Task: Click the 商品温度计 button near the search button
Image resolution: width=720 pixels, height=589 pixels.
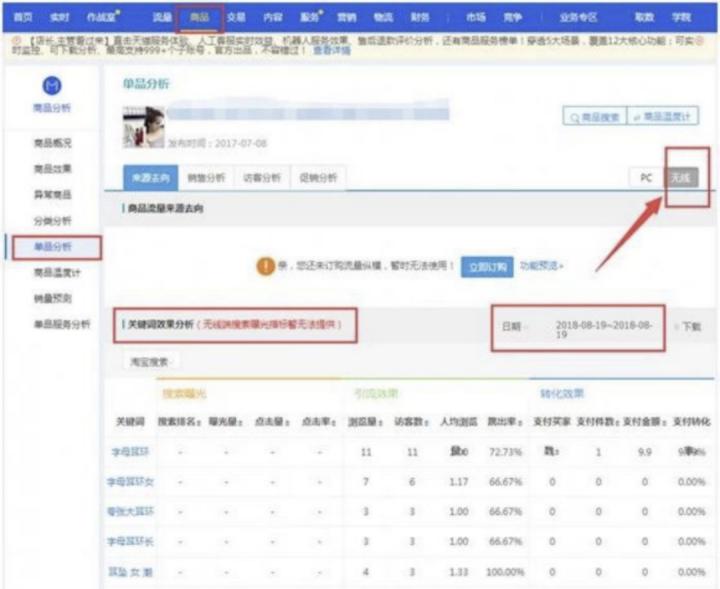Action: [x=663, y=117]
